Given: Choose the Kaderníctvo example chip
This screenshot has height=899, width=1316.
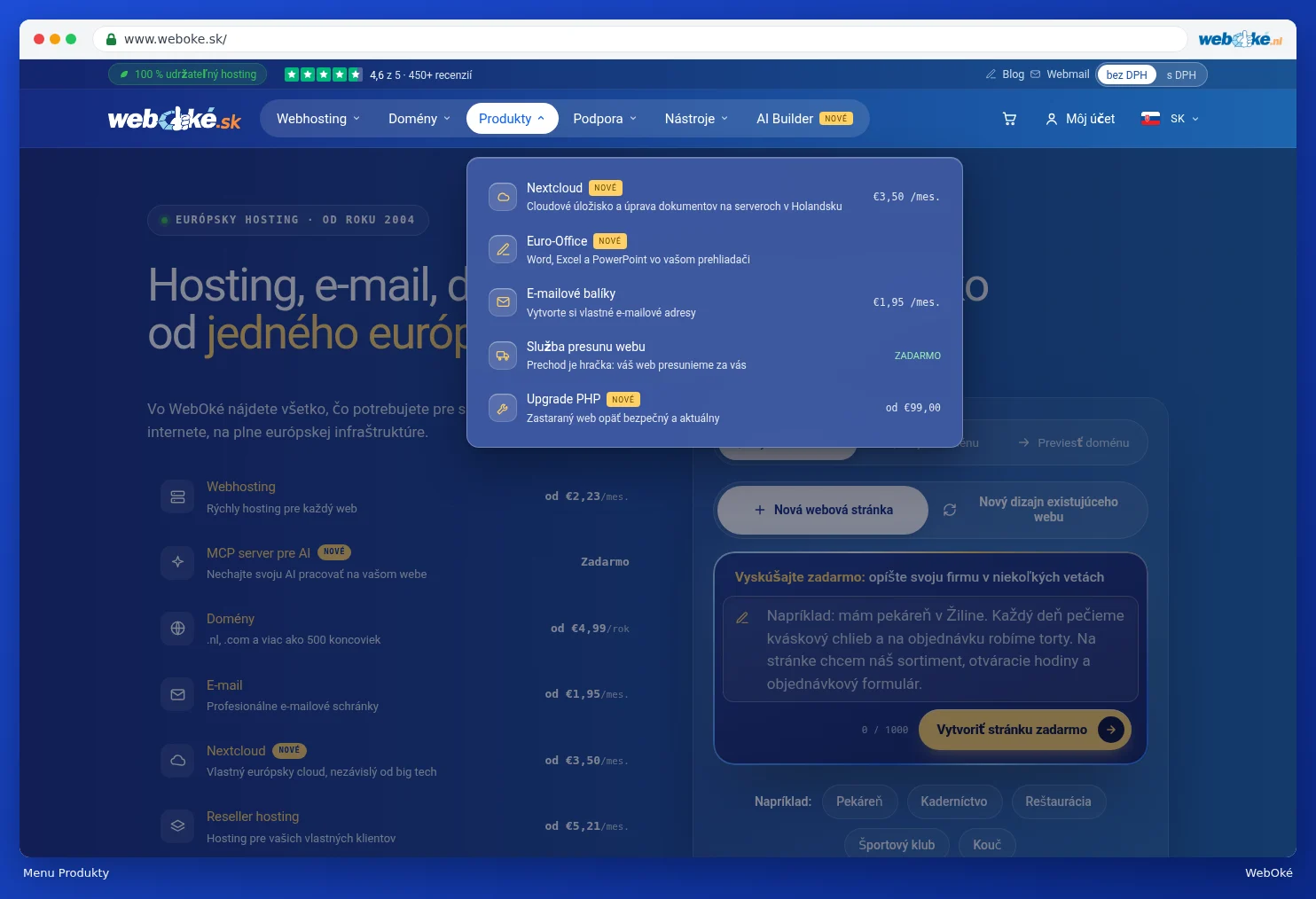Looking at the screenshot, I should tap(953, 801).
